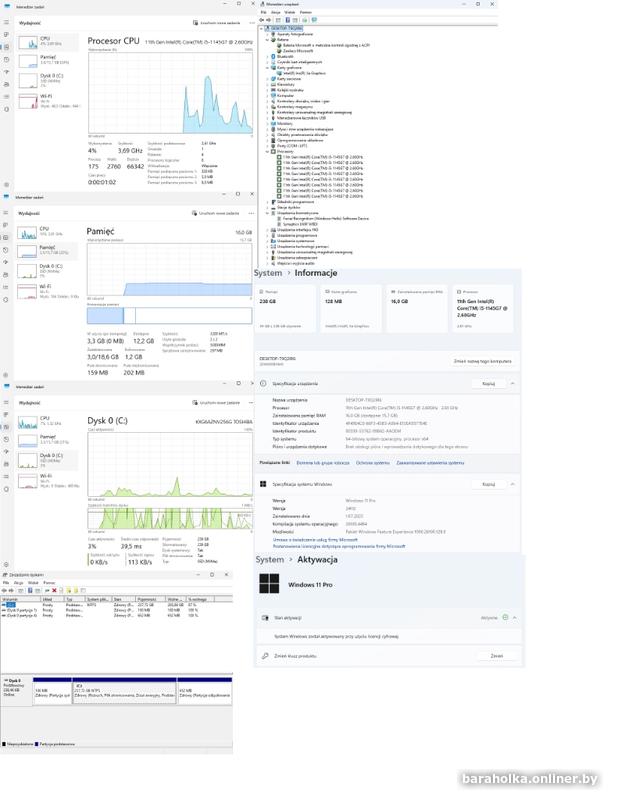Click Uruchom nowe zadanie in CPU Task Manager

(x=216, y=23)
